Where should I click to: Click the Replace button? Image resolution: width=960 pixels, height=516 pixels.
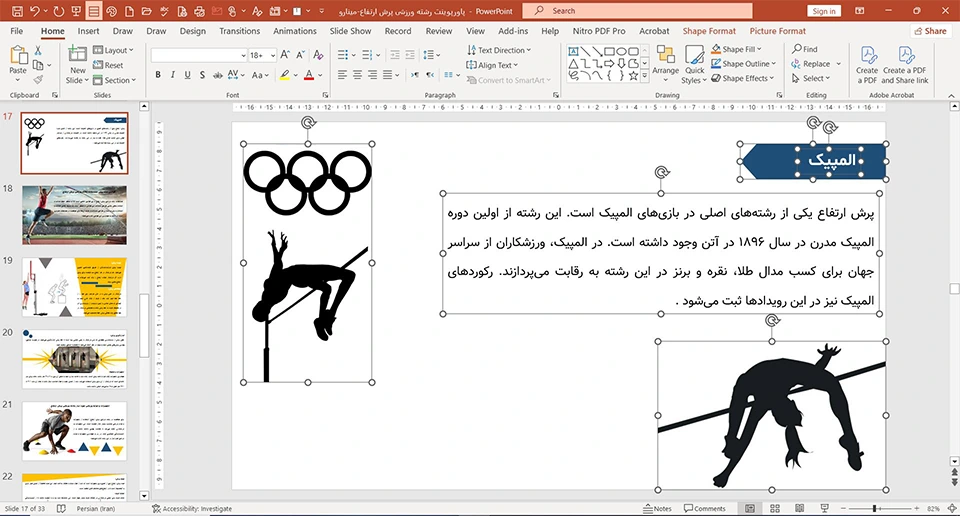811,64
